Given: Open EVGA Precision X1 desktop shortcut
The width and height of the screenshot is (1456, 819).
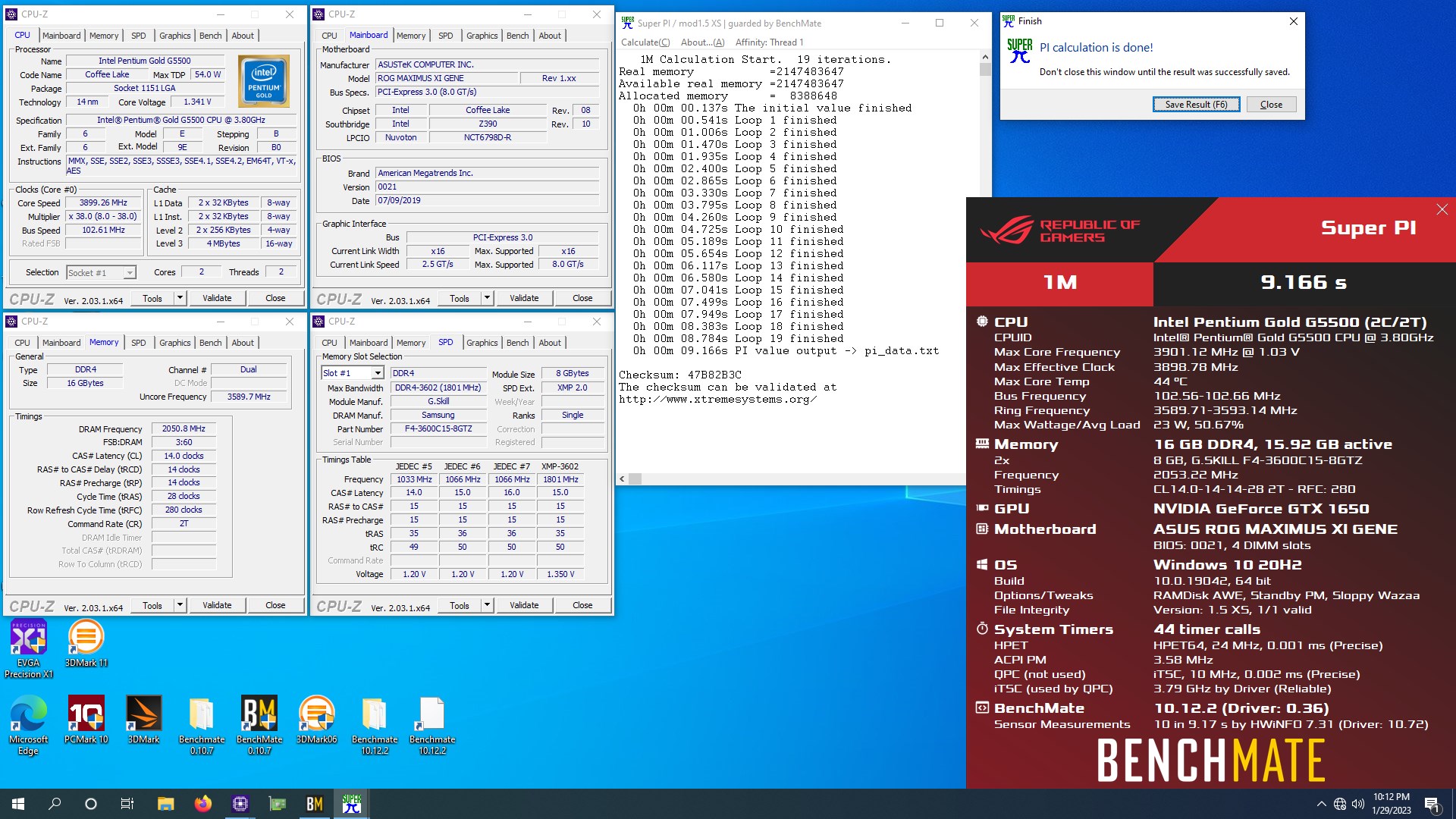Looking at the screenshot, I should pos(29,648).
